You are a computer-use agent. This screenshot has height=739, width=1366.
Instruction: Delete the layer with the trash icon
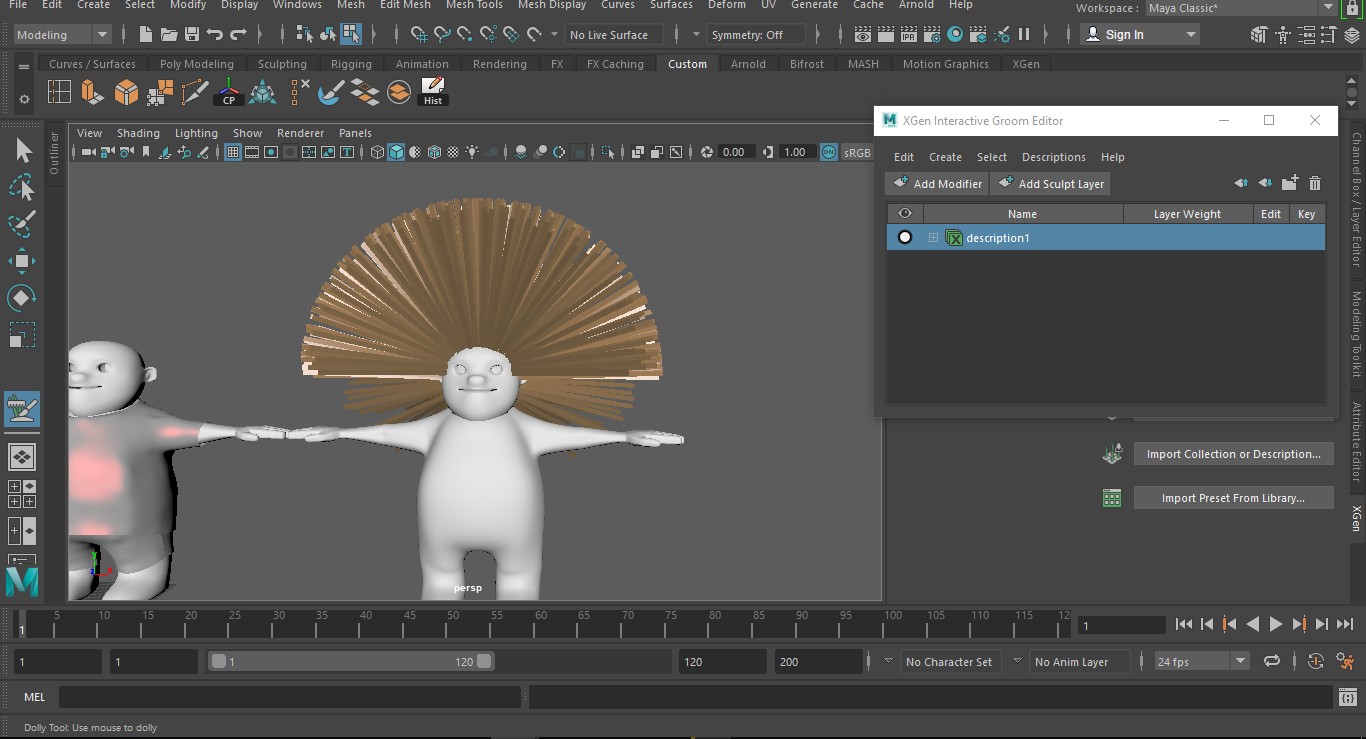[1315, 183]
